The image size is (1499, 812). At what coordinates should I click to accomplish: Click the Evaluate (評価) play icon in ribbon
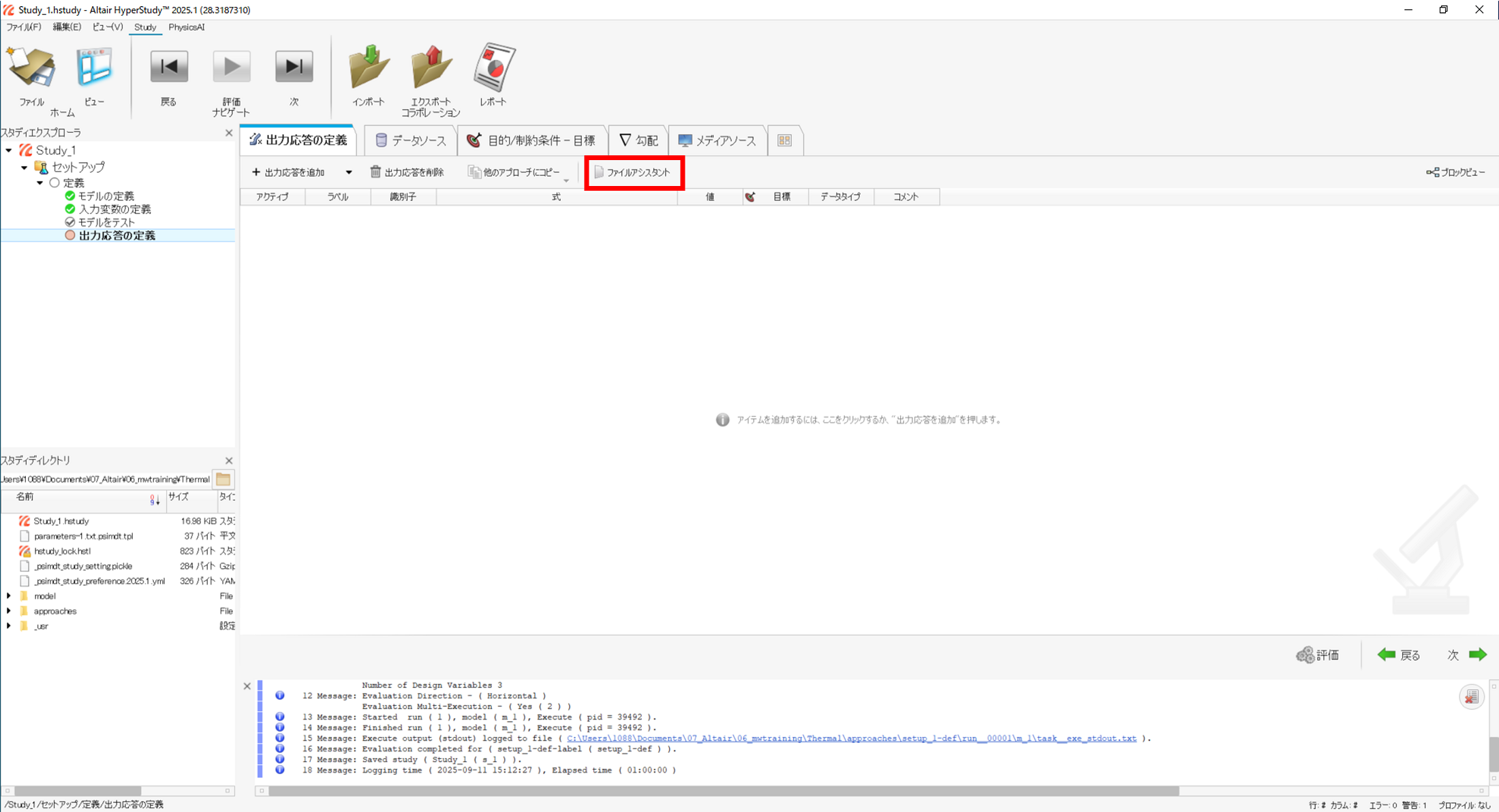232,67
